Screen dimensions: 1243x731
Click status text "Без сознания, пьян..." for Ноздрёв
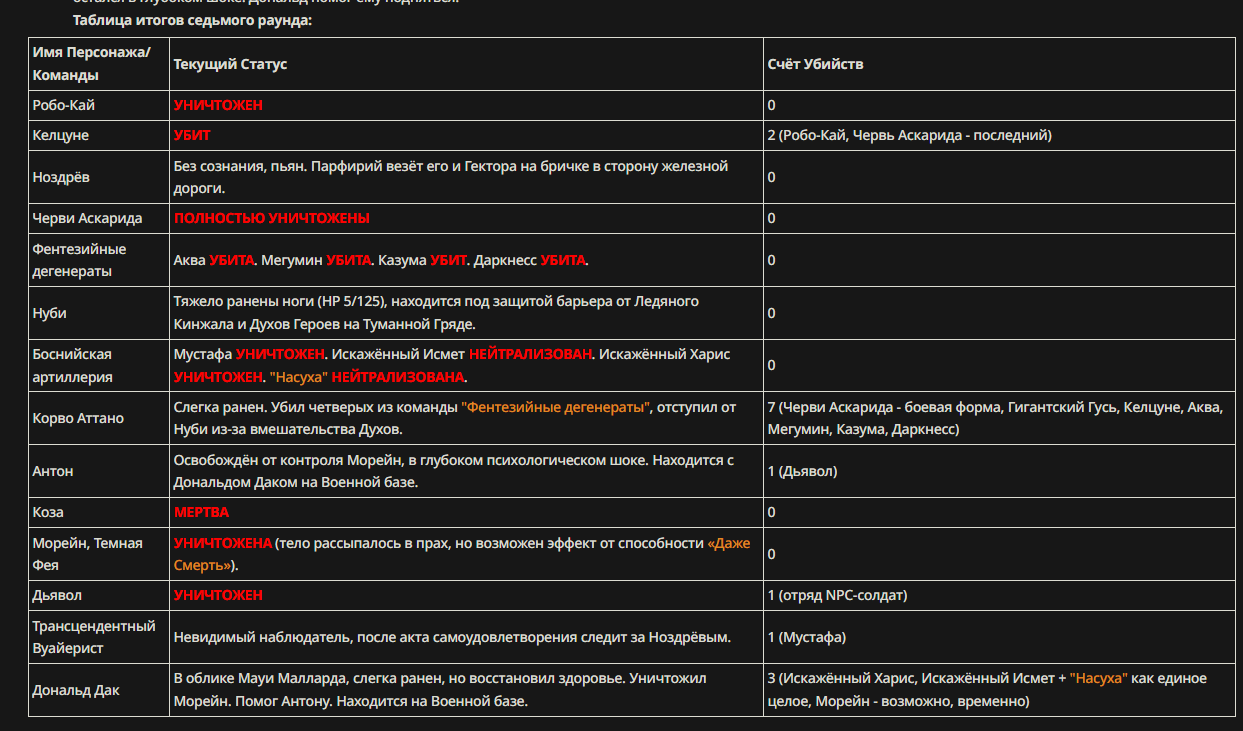pyautogui.click(x=451, y=177)
